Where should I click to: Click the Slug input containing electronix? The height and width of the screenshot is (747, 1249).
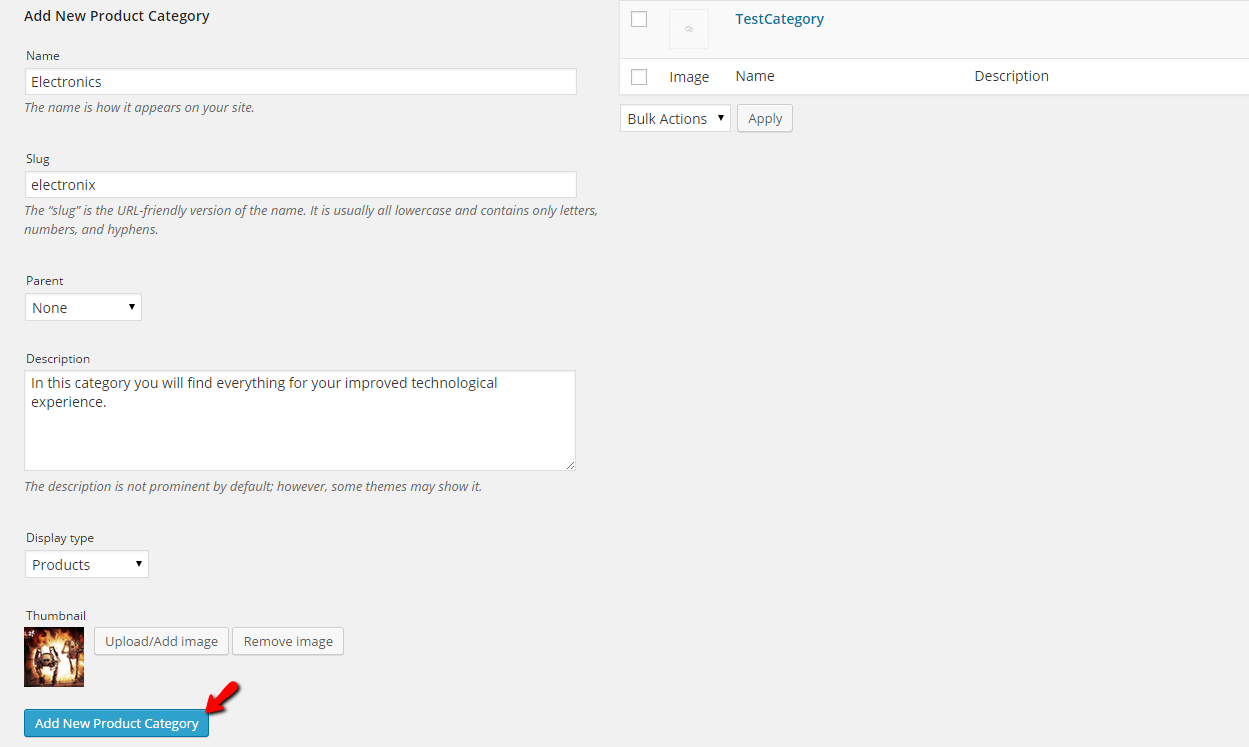point(300,184)
